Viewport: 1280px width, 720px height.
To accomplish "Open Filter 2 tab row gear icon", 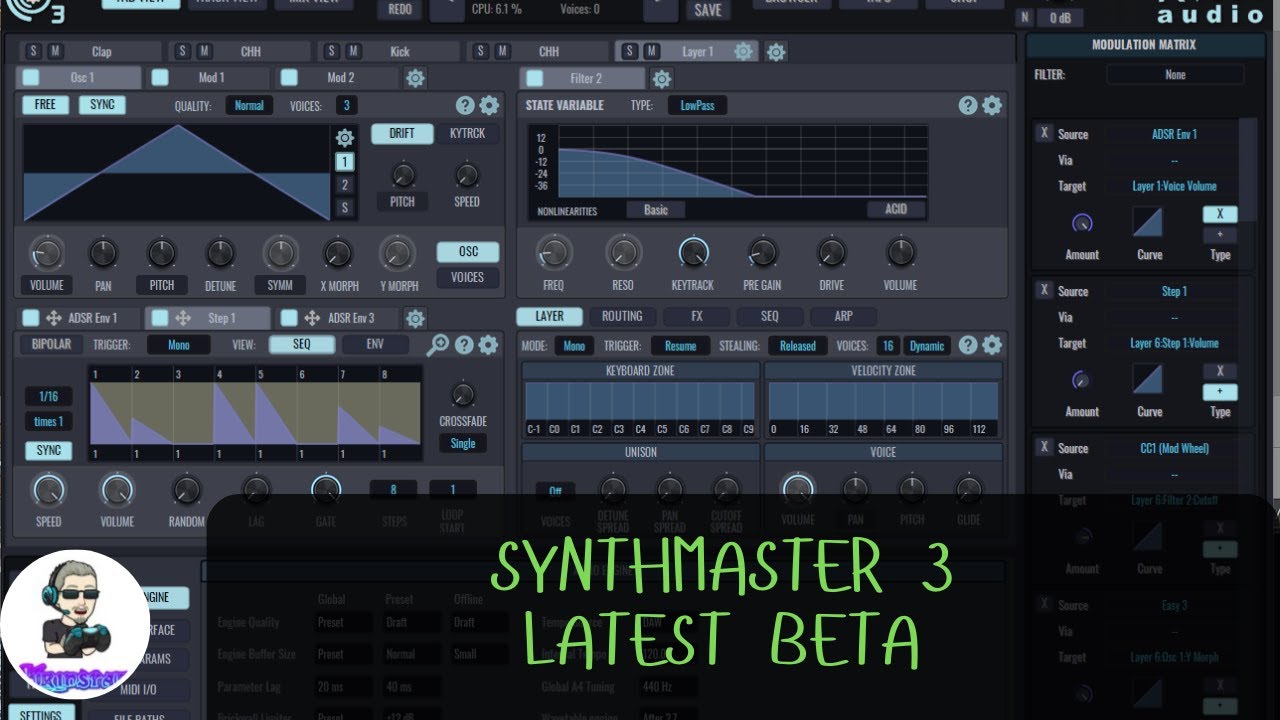I will [662, 78].
